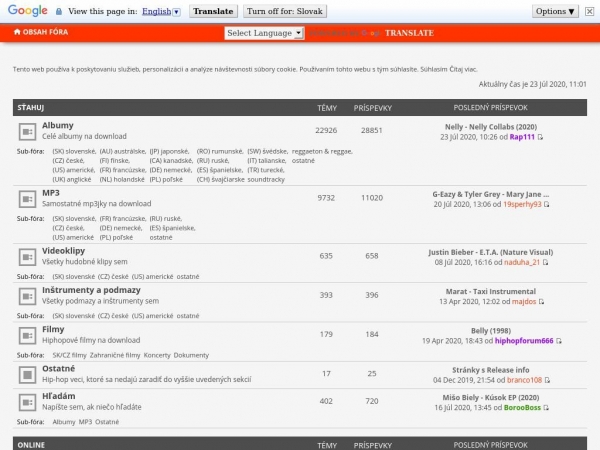Viewport: 600px width, 450px height.
Task: Open Justin Bieber - E.T.A. post
Action: click(x=491, y=252)
